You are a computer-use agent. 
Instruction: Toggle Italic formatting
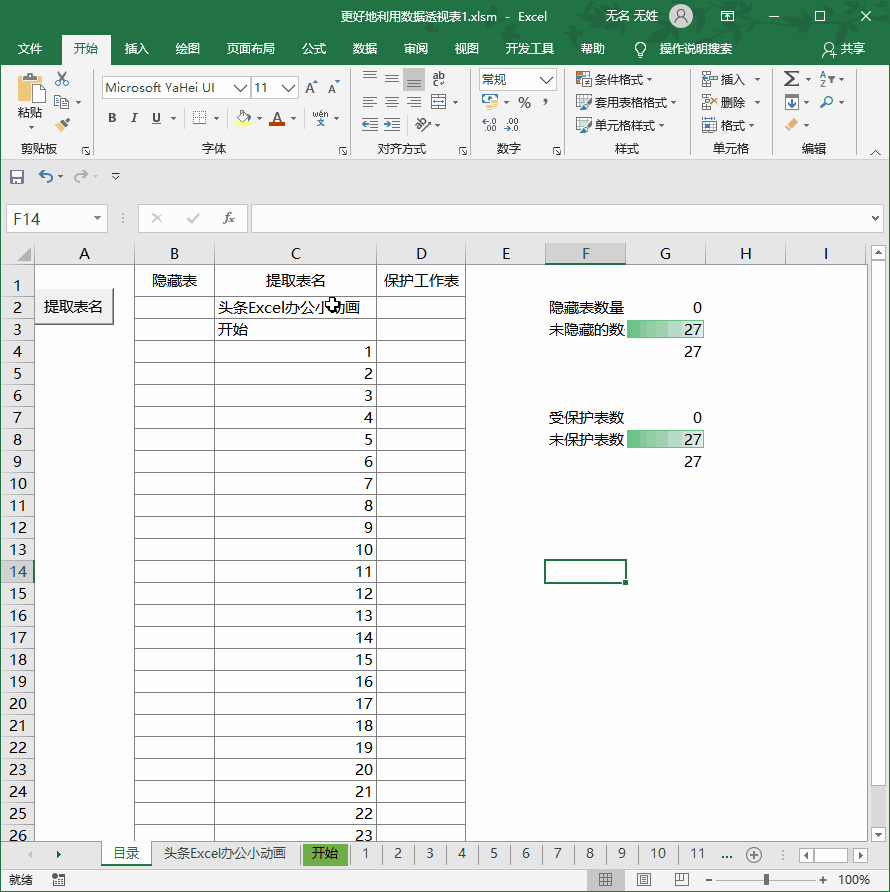134,118
